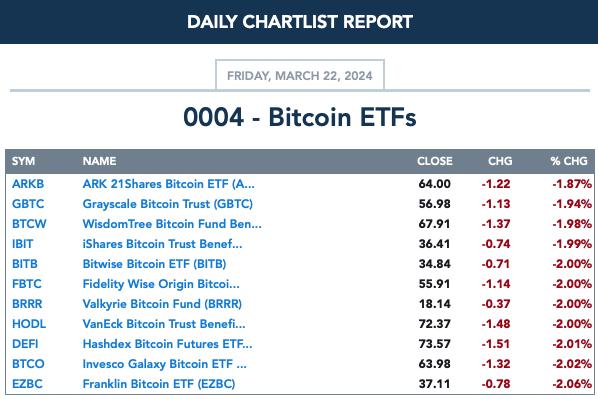The height and width of the screenshot is (399, 598).
Task: Click Grayscale Bitcoin Trust (GBTC) name
Action: coord(168,204)
